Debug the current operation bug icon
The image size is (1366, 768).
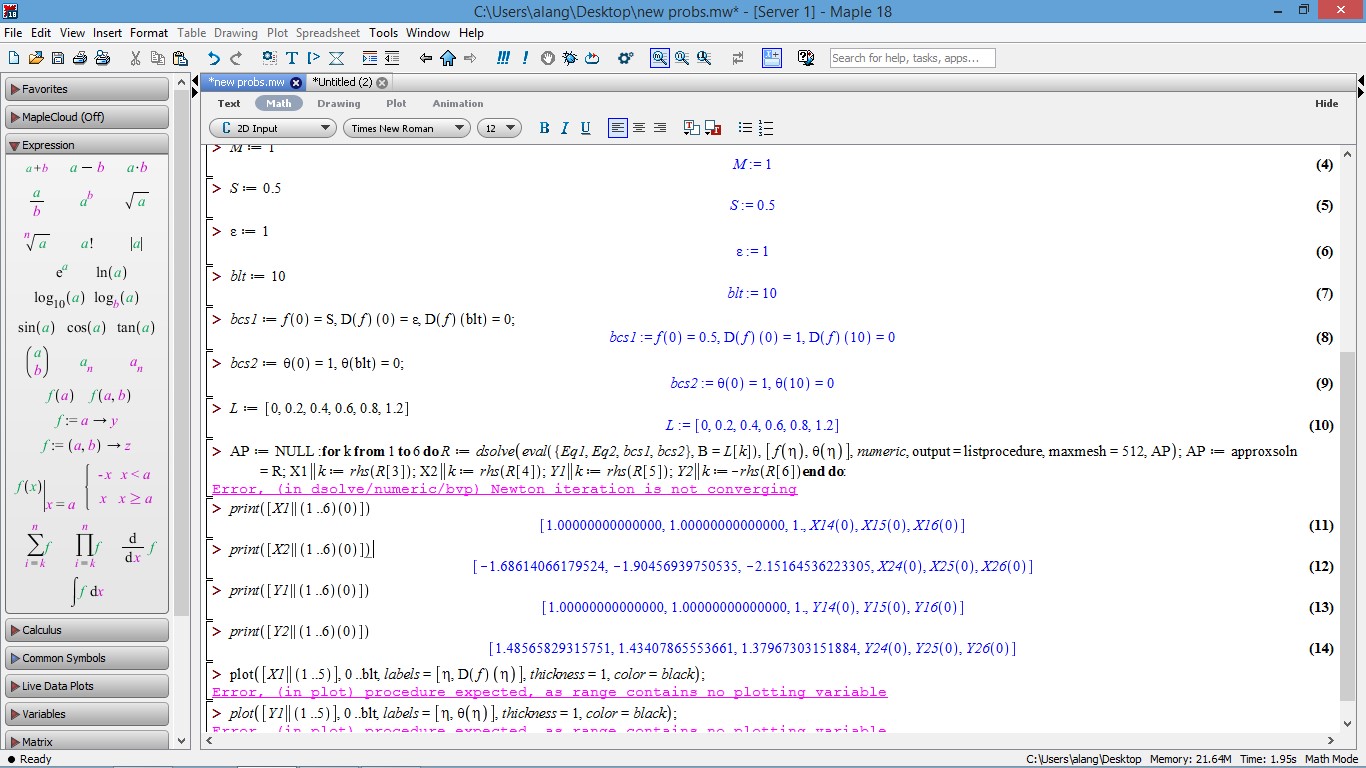pyautogui.click(x=570, y=58)
